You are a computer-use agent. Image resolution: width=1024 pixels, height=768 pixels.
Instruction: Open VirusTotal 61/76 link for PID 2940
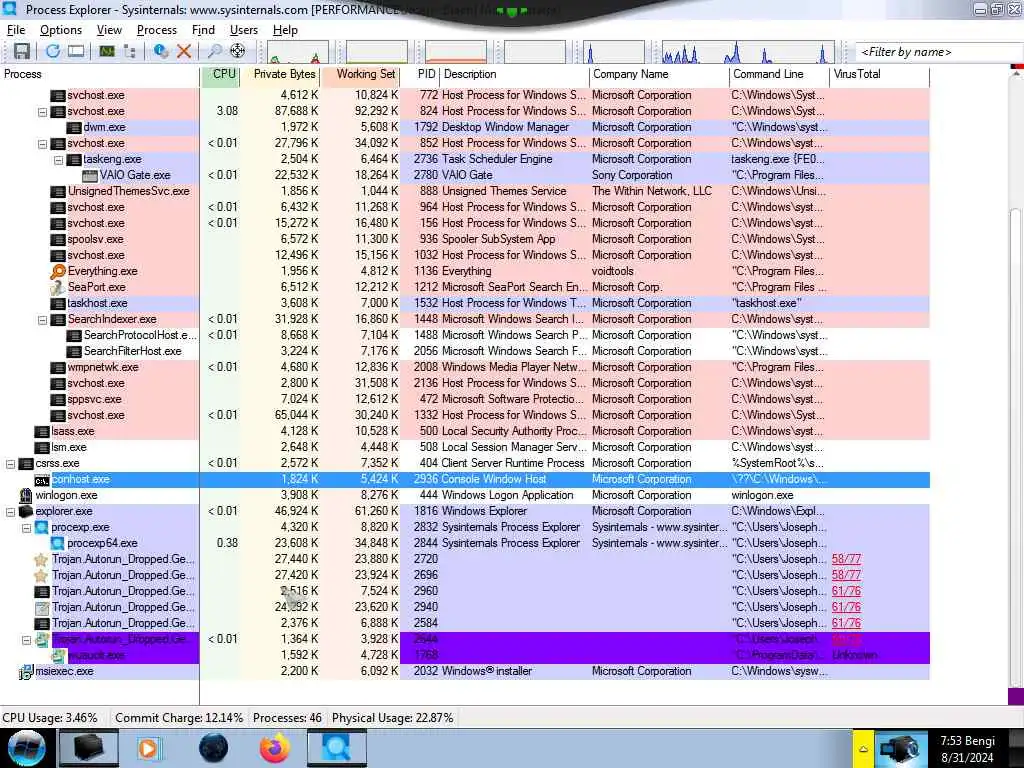point(846,607)
